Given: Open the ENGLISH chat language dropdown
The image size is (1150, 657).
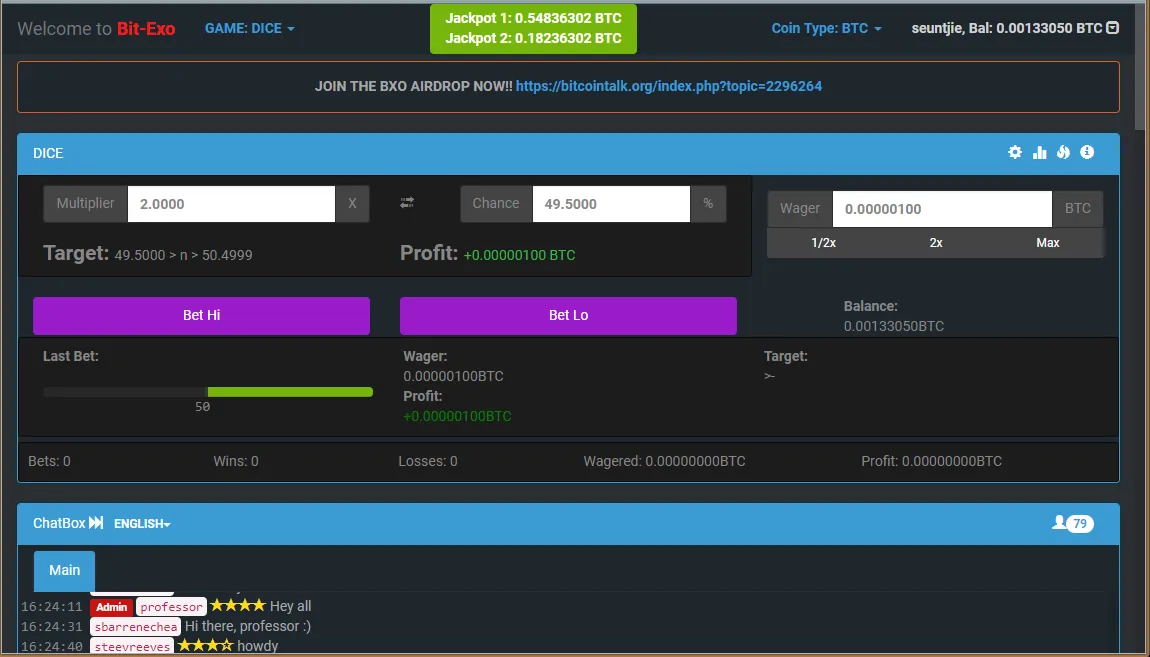Looking at the screenshot, I should click(x=142, y=524).
